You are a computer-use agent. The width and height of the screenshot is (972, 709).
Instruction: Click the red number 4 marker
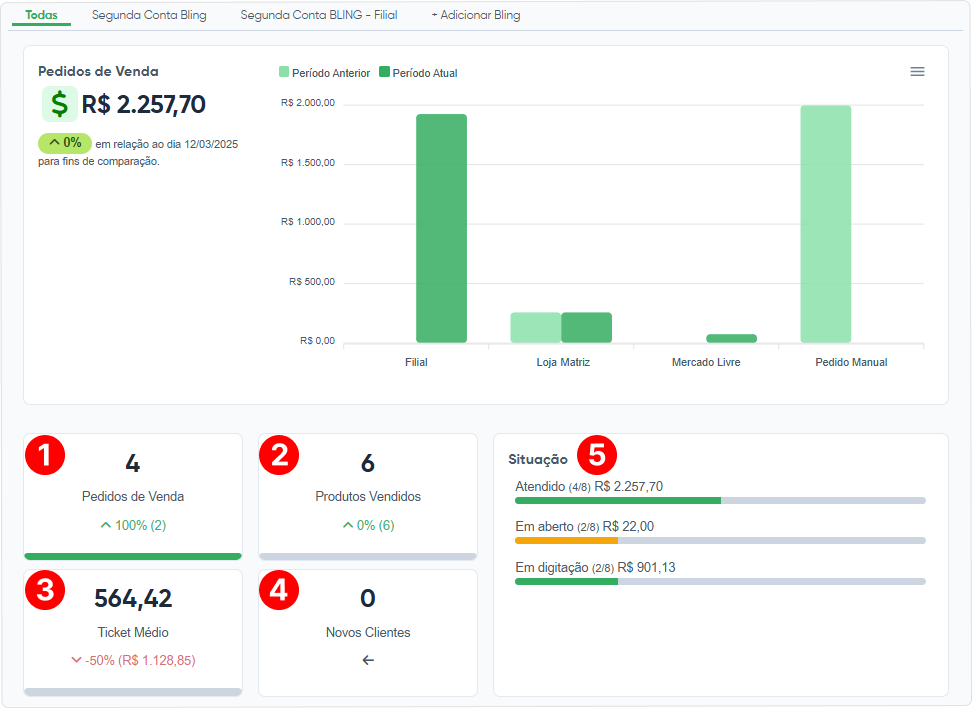click(279, 591)
